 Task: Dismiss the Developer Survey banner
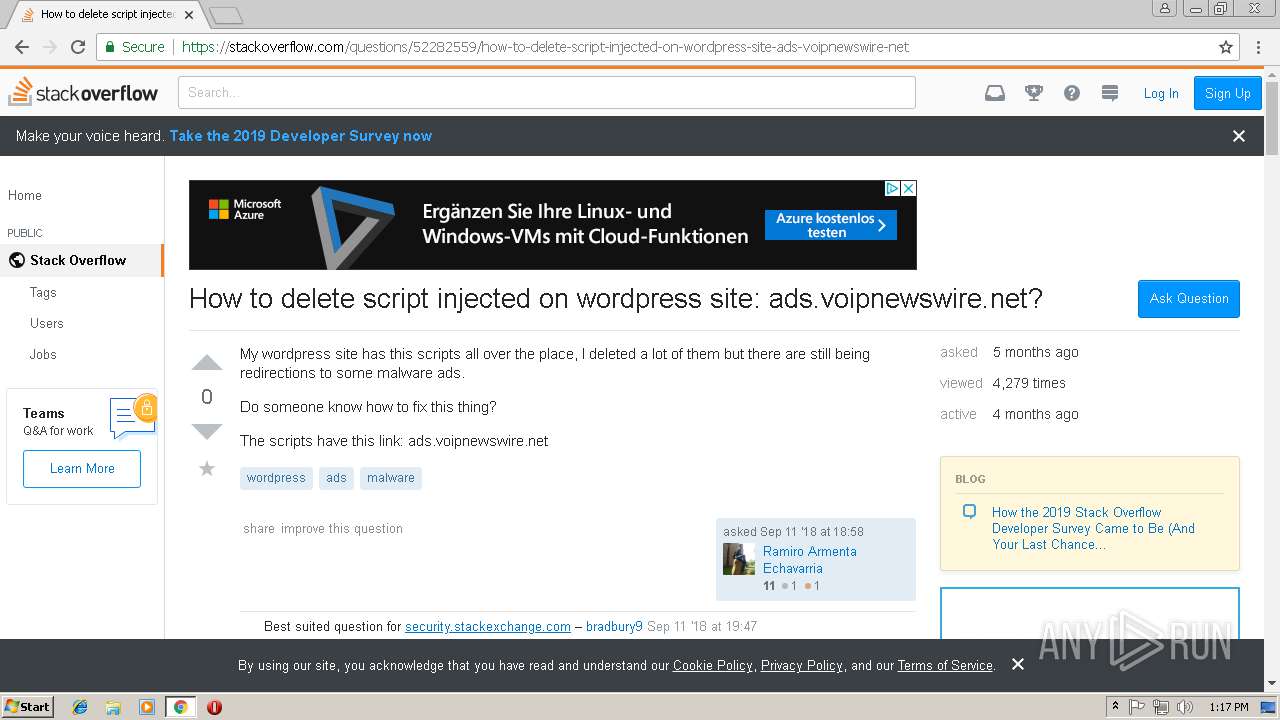click(x=1239, y=136)
